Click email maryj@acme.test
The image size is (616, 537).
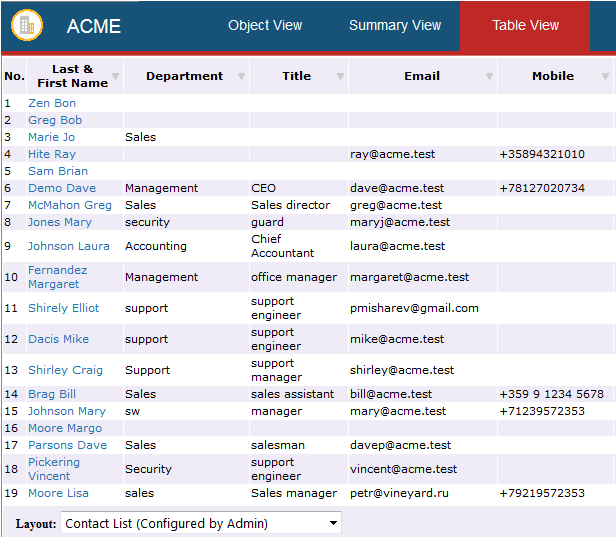[400, 222]
